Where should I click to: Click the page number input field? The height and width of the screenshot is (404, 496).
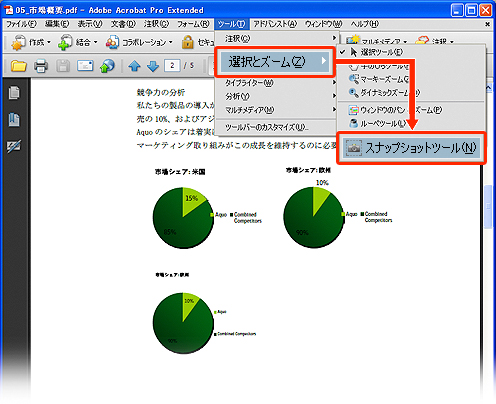point(172,65)
